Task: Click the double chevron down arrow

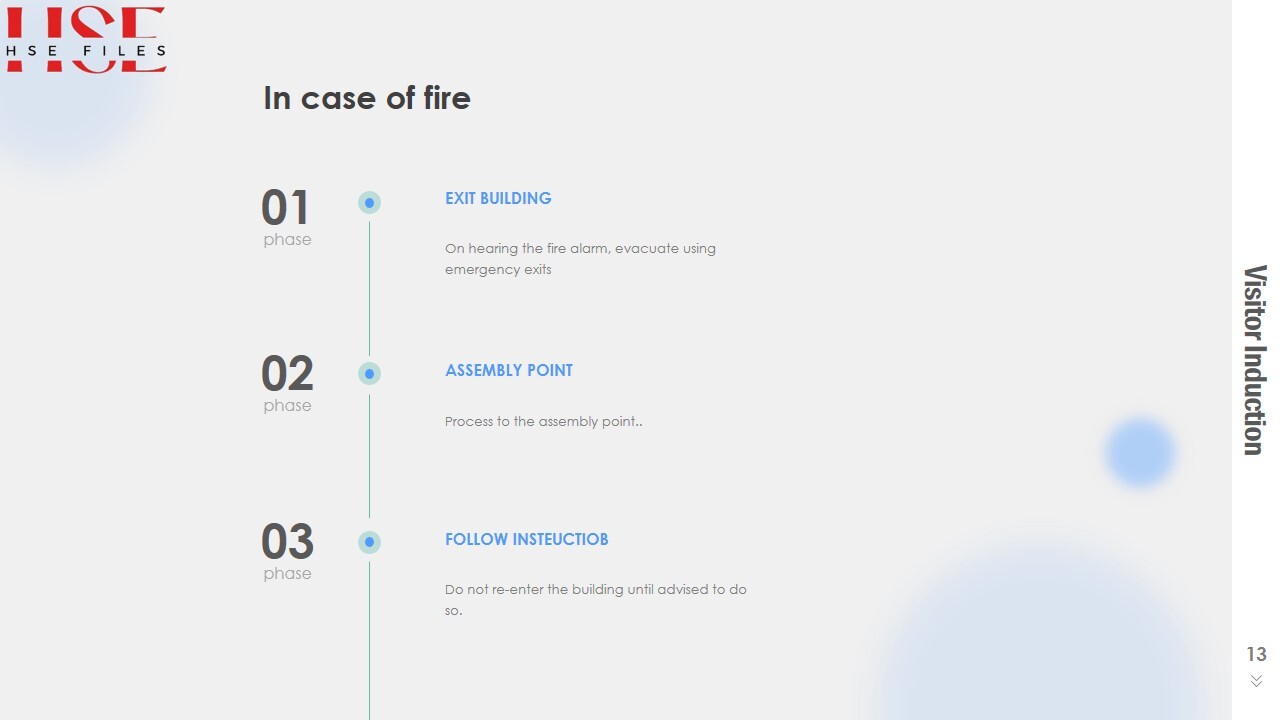Action: [1256, 681]
